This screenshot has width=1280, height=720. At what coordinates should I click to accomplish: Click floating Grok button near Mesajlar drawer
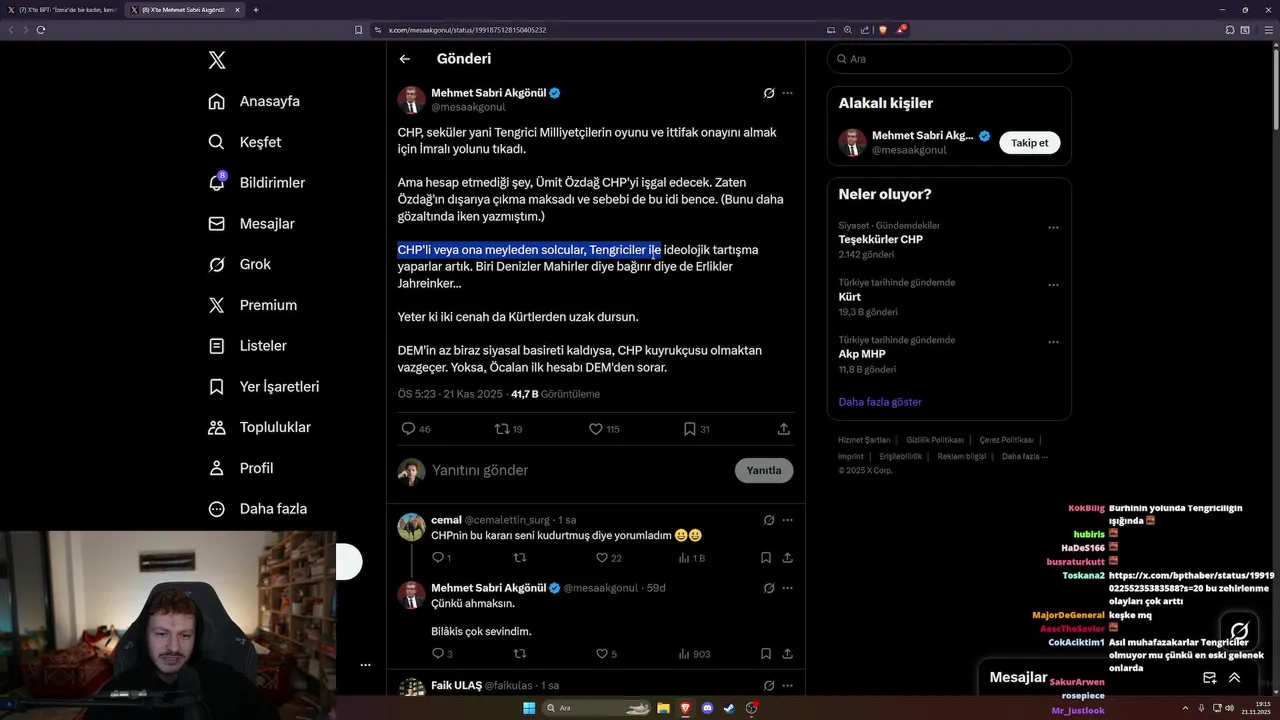coord(1240,631)
